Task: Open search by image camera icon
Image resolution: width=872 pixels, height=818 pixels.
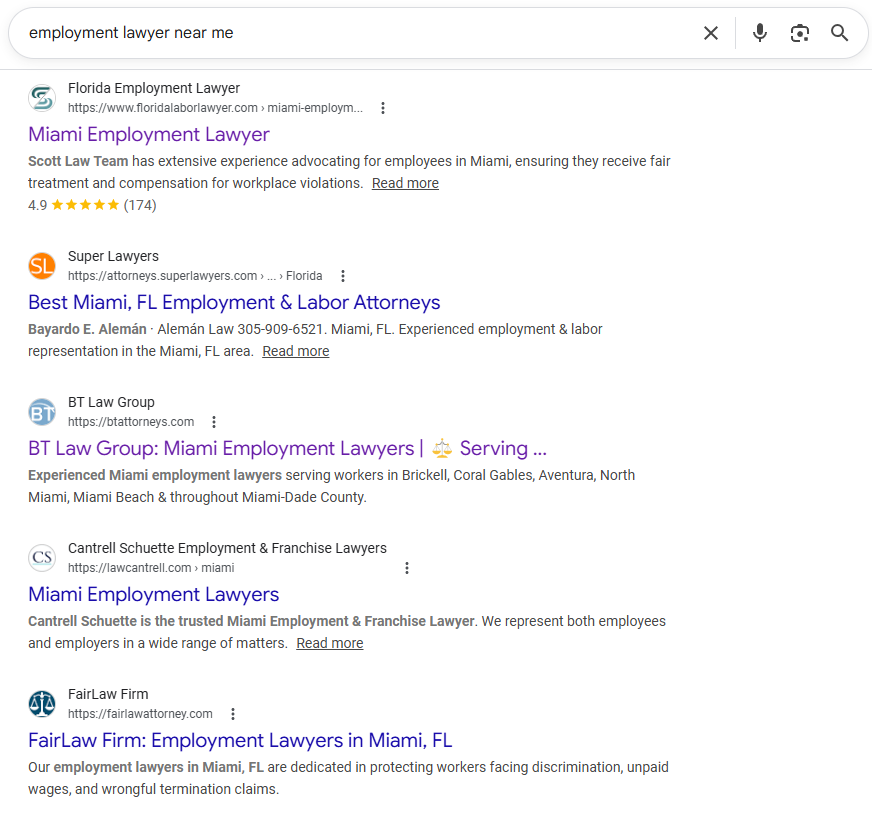Action: pos(799,33)
